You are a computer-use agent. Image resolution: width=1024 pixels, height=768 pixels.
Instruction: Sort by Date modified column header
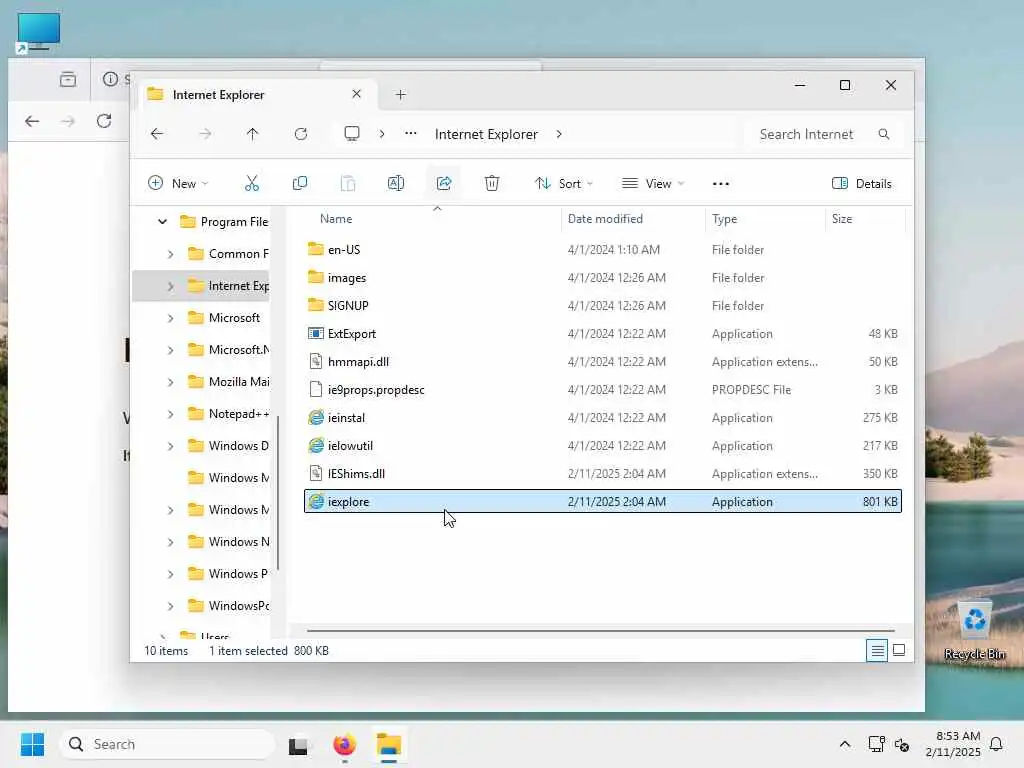(605, 219)
